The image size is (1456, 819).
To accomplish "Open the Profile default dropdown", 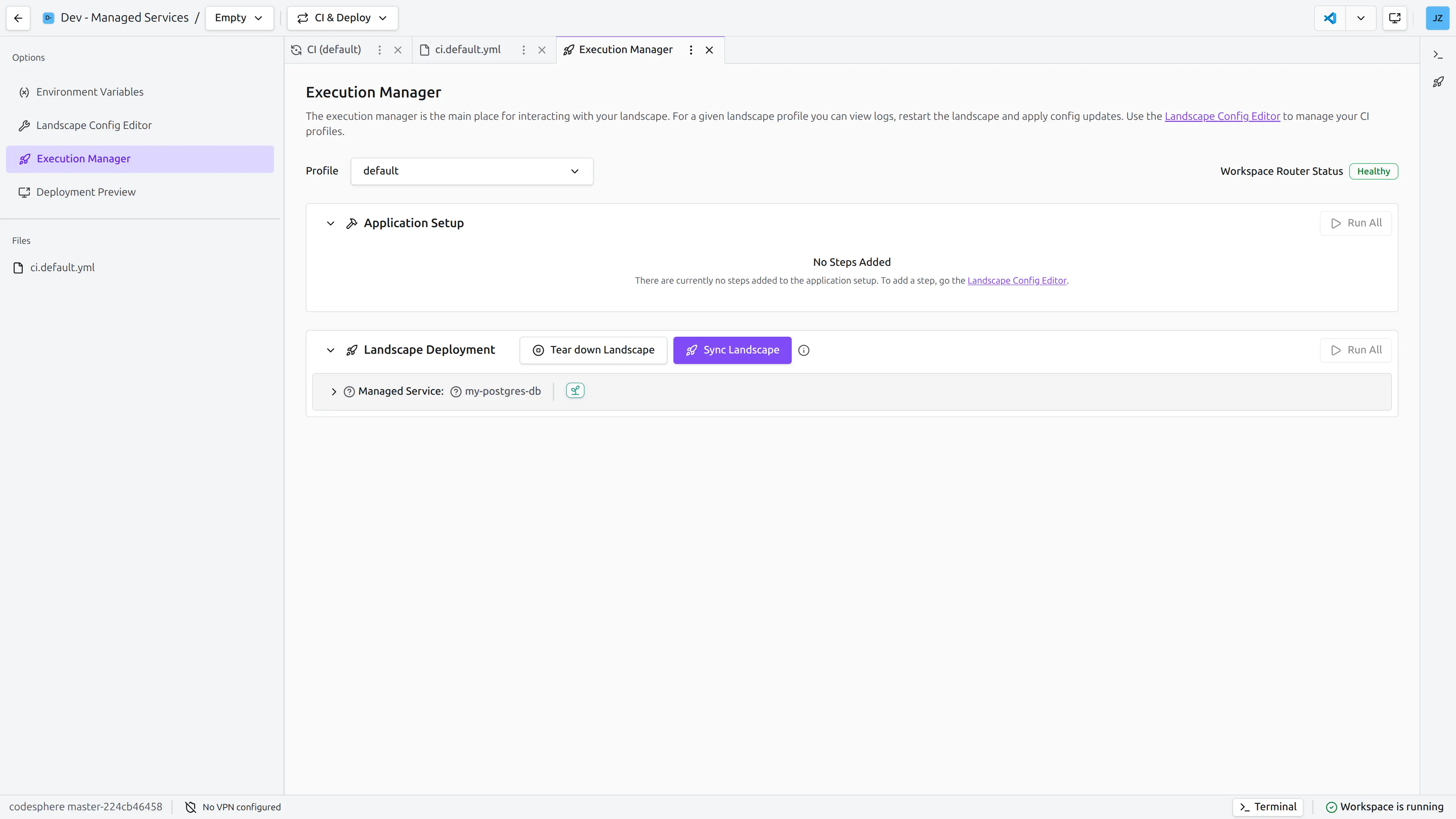I will point(471,171).
